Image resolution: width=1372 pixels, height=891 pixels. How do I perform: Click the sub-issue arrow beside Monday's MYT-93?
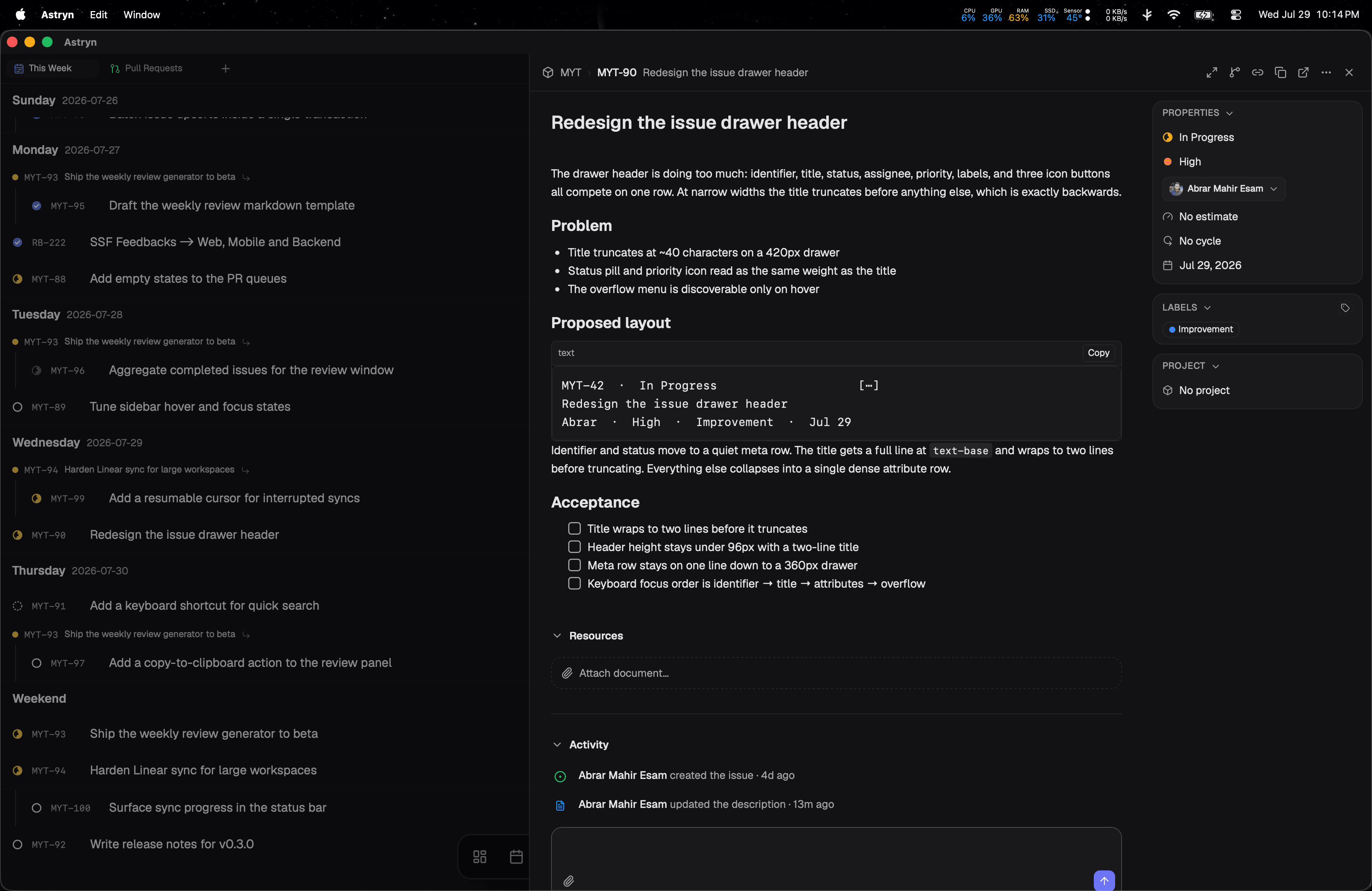click(246, 178)
